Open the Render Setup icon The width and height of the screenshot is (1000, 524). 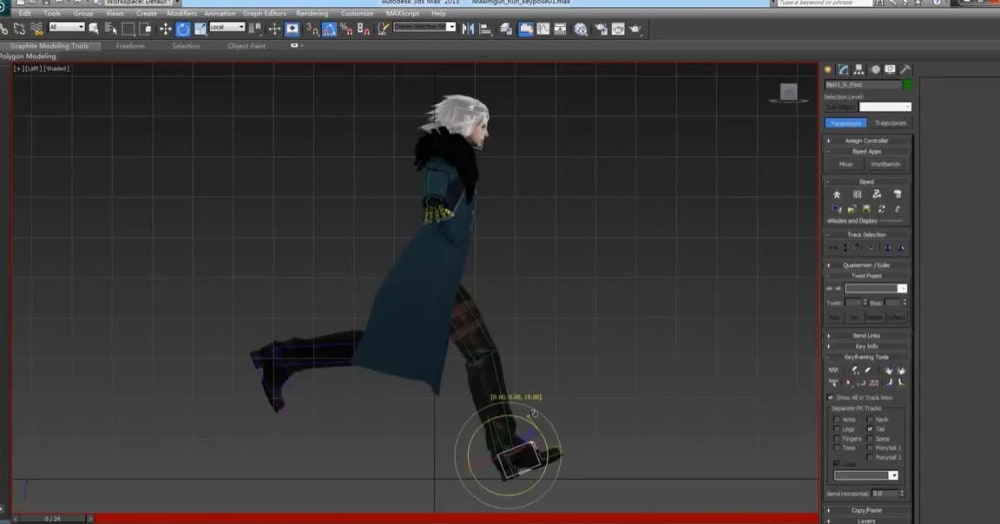point(601,29)
